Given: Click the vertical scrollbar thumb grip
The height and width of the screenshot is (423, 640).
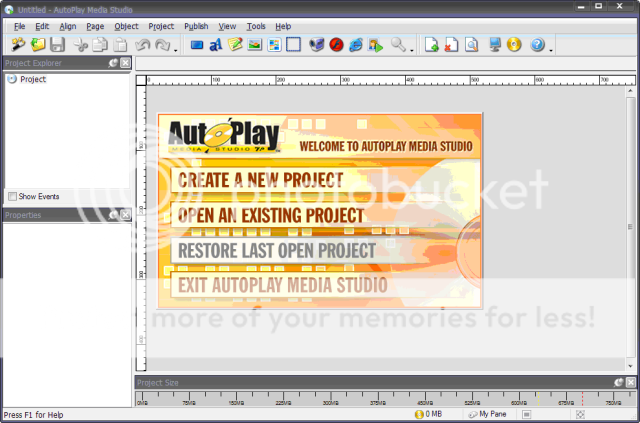Looking at the screenshot, I should pos(631,227).
